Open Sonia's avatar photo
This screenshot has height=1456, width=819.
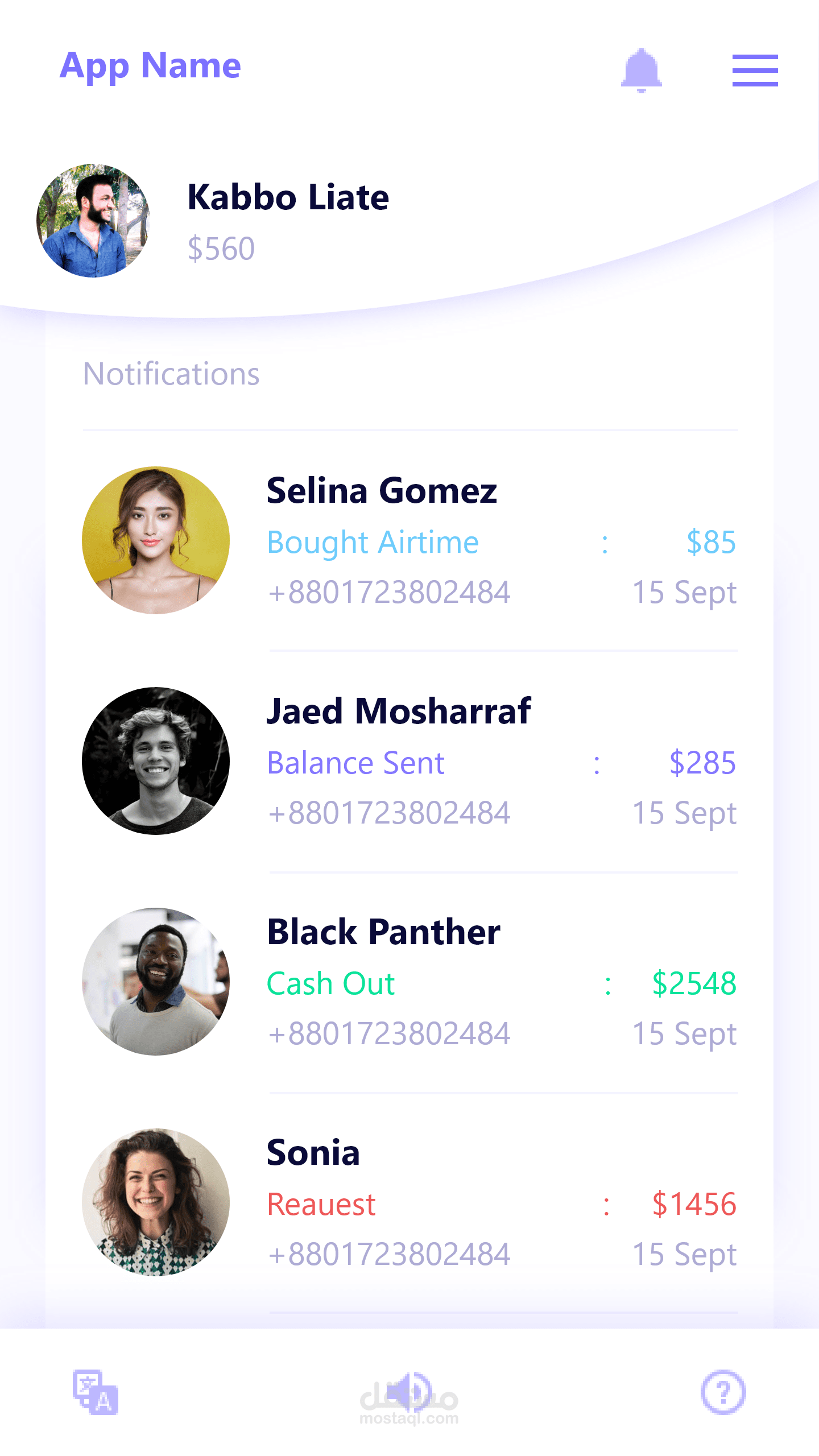coord(155,1202)
